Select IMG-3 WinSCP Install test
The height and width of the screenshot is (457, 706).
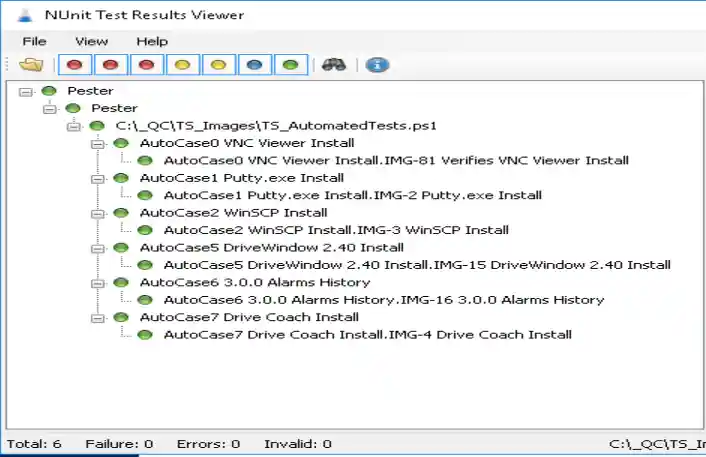pos(336,230)
